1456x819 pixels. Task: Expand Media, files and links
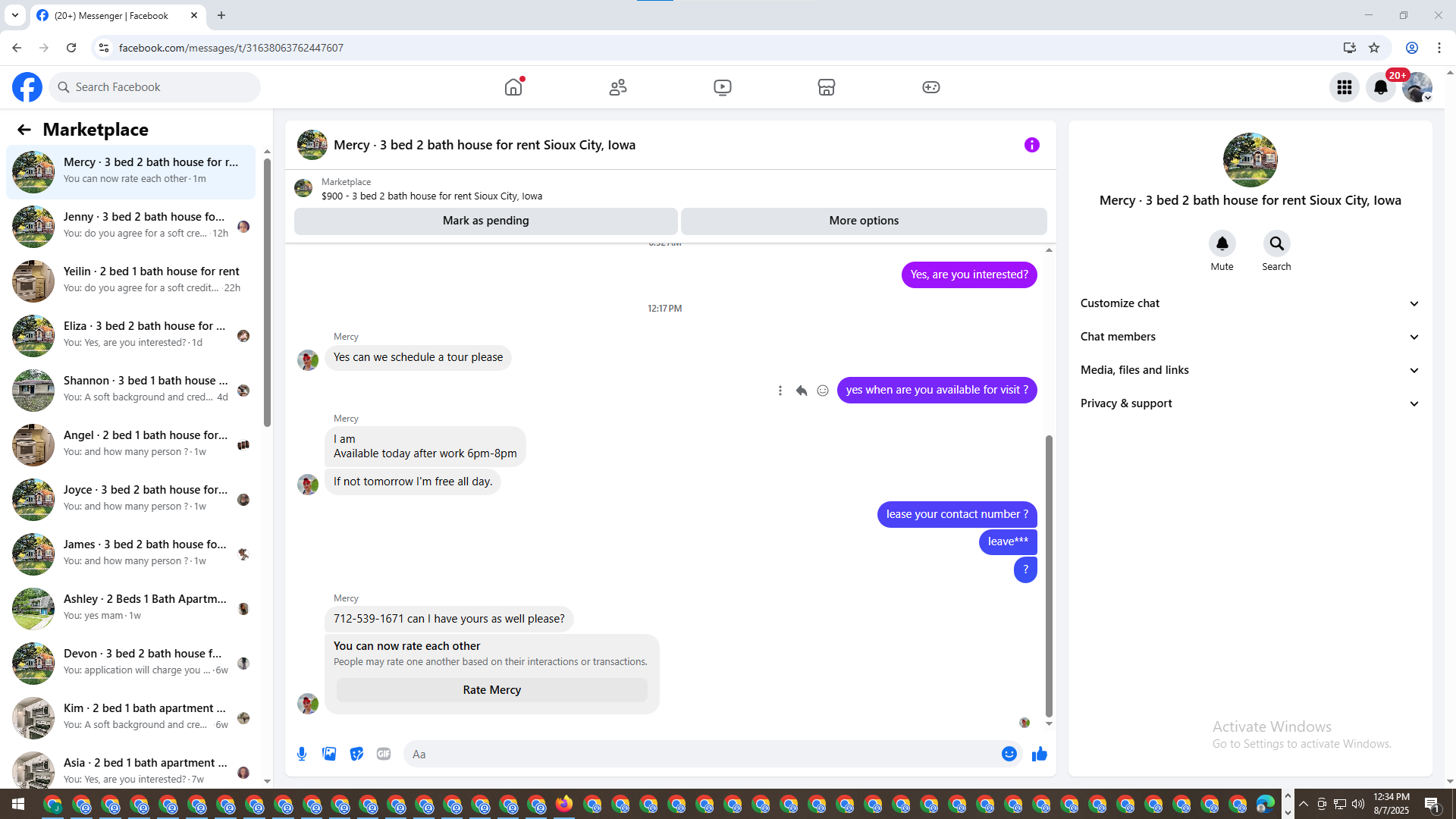(1249, 370)
